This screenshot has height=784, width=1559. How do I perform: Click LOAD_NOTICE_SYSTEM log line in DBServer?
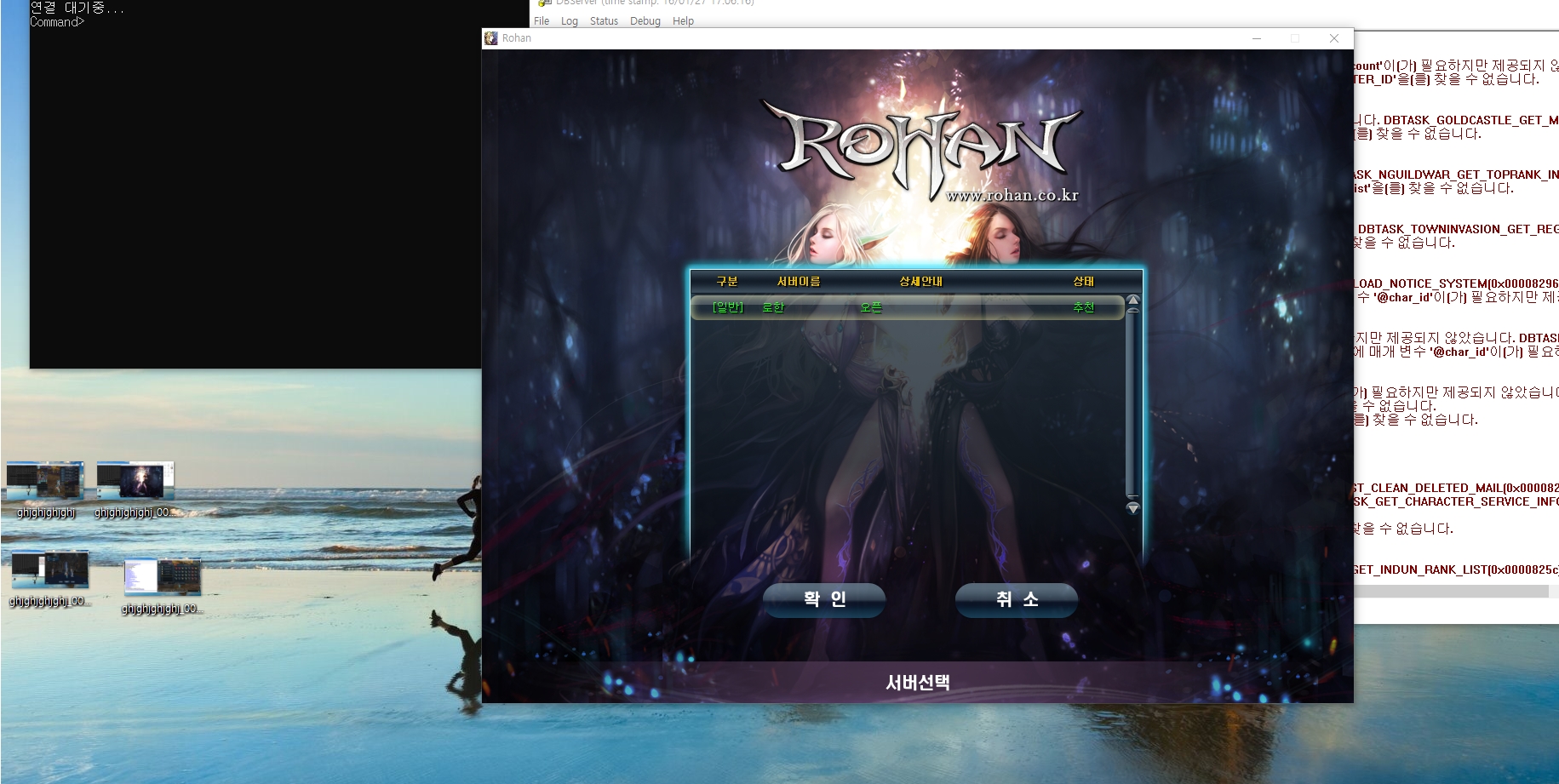(1455, 283)
